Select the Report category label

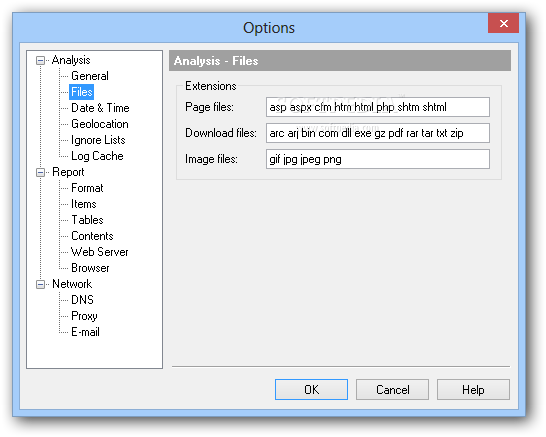coord(68,172)
